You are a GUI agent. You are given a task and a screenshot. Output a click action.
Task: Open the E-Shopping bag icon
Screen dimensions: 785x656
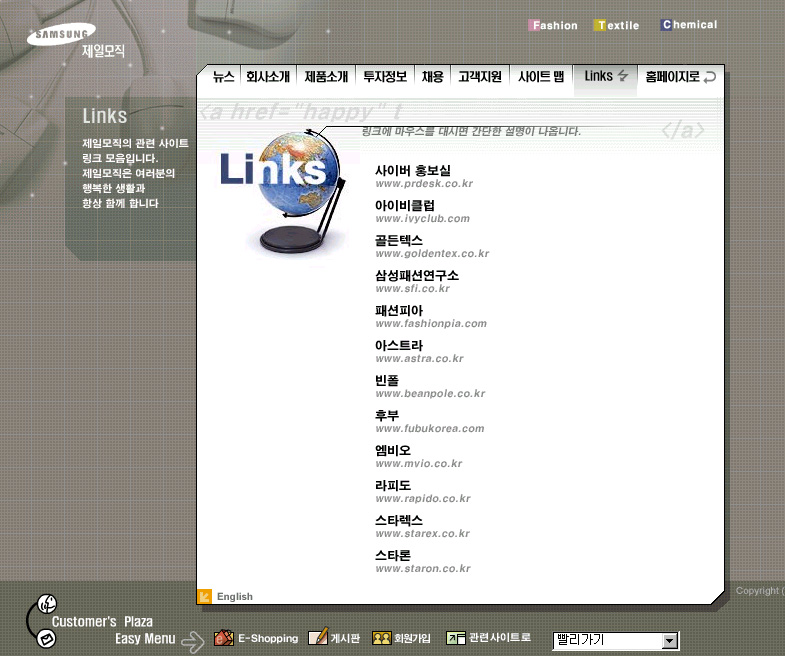pyautogui.click(x=223, y=637)
